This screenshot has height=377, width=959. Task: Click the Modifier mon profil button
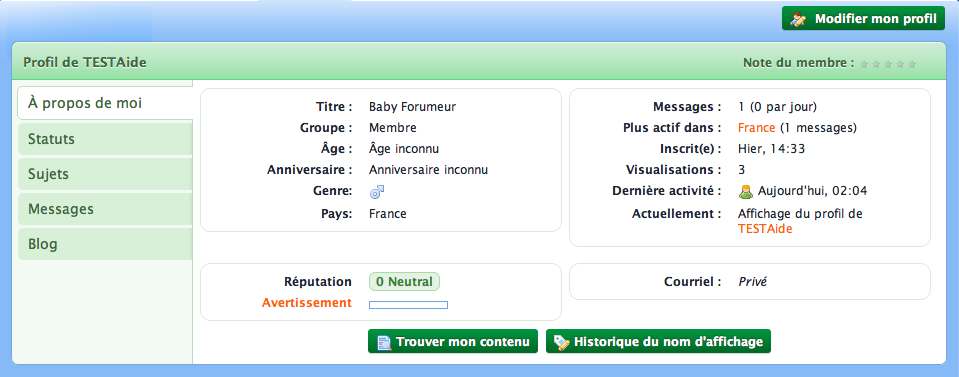coord(863,18)
